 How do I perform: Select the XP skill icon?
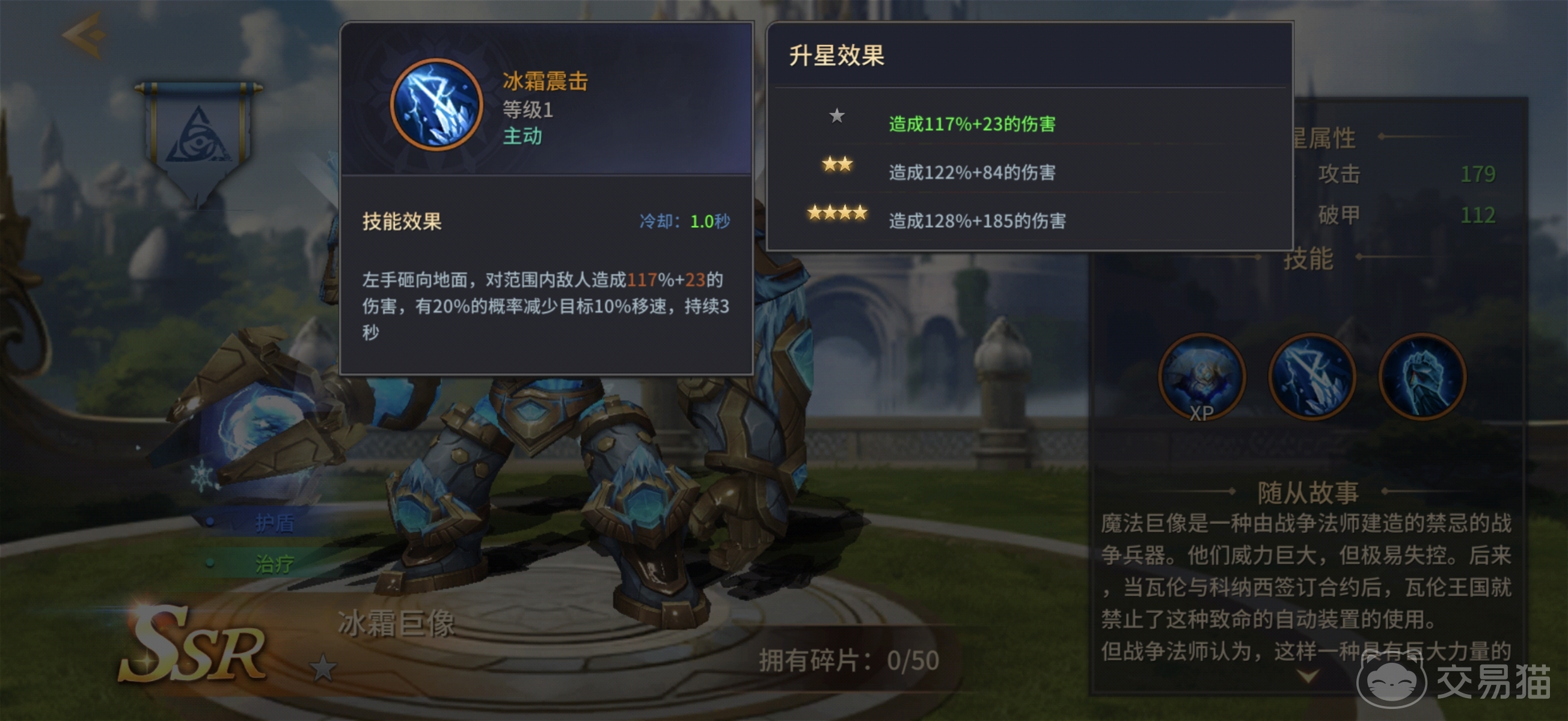pos(1202,377)
